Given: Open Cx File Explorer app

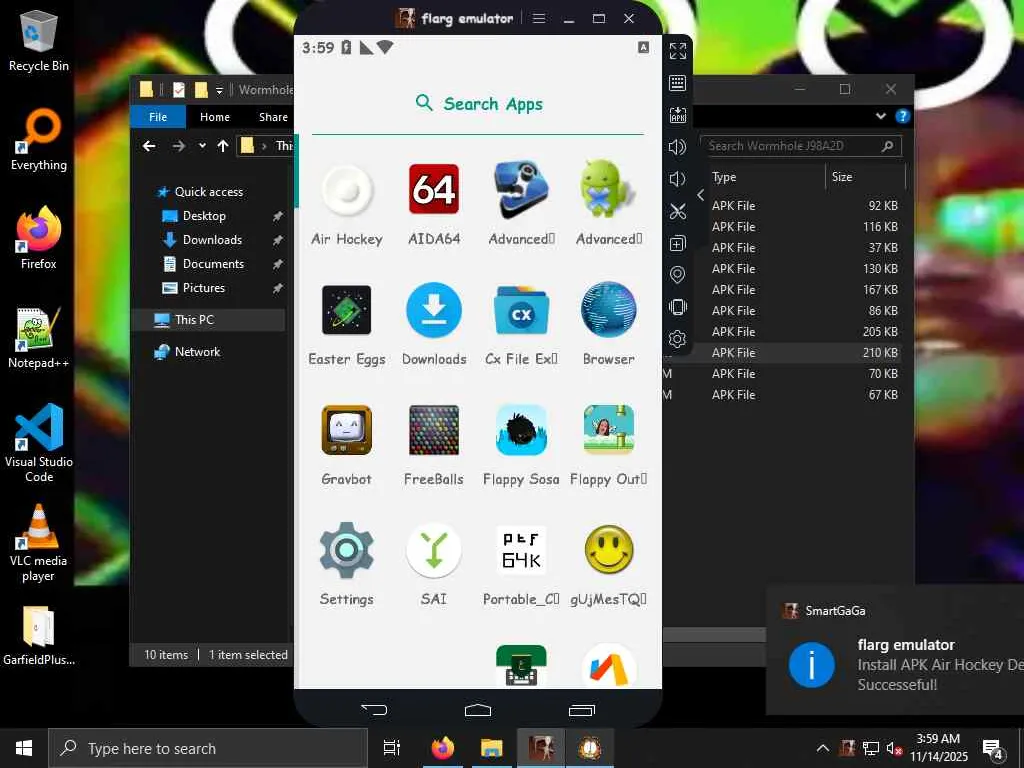Looking at the screenshot, I should click(521, 325).
